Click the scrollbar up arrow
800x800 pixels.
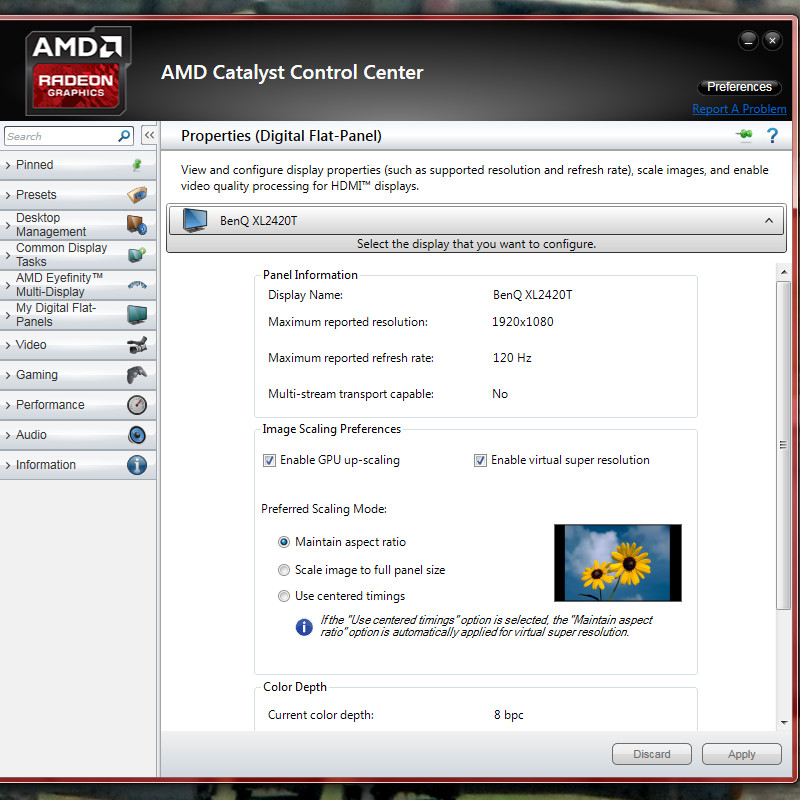(784, 272)
